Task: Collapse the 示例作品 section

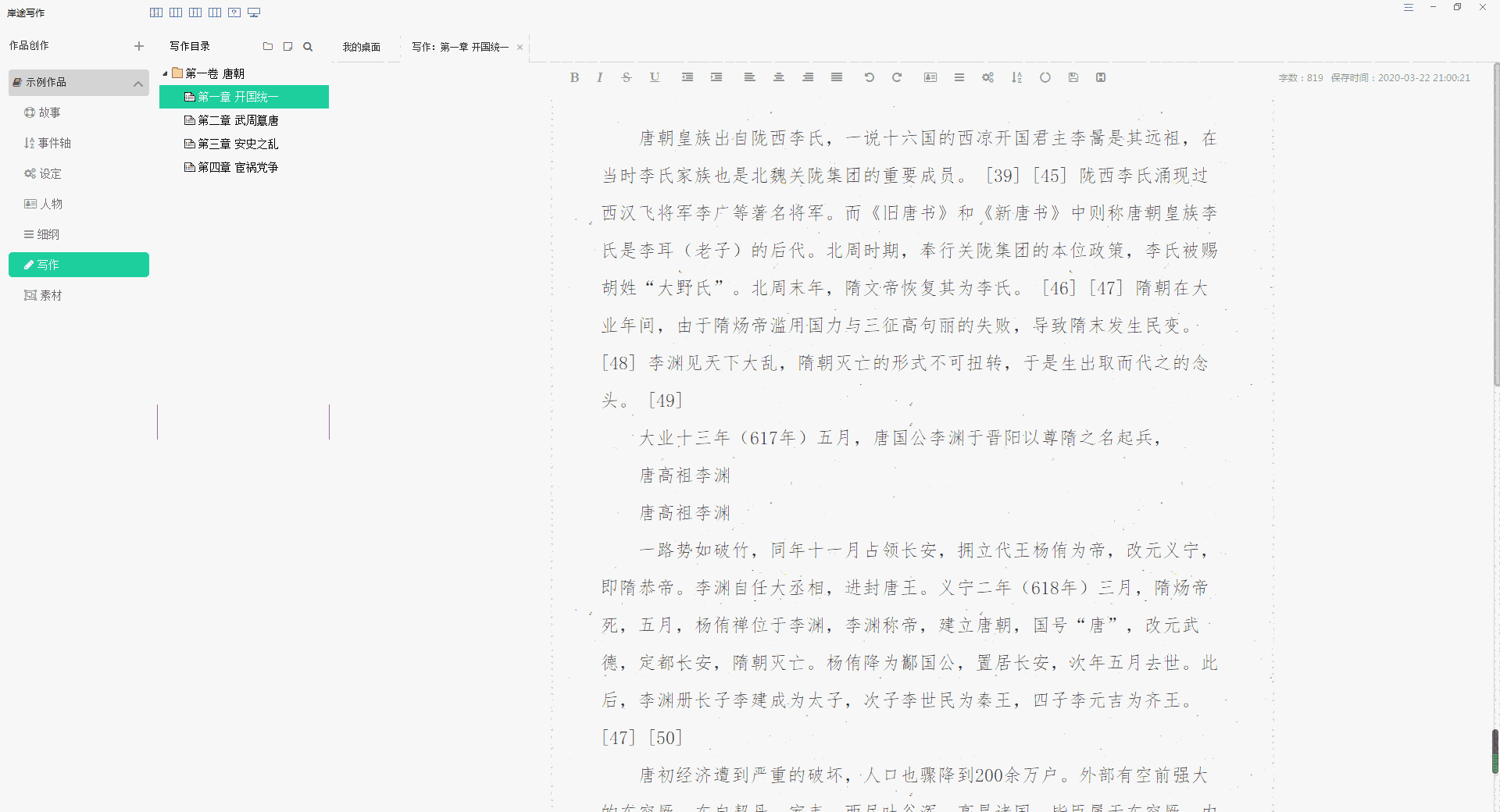Action: pos(138,82)
